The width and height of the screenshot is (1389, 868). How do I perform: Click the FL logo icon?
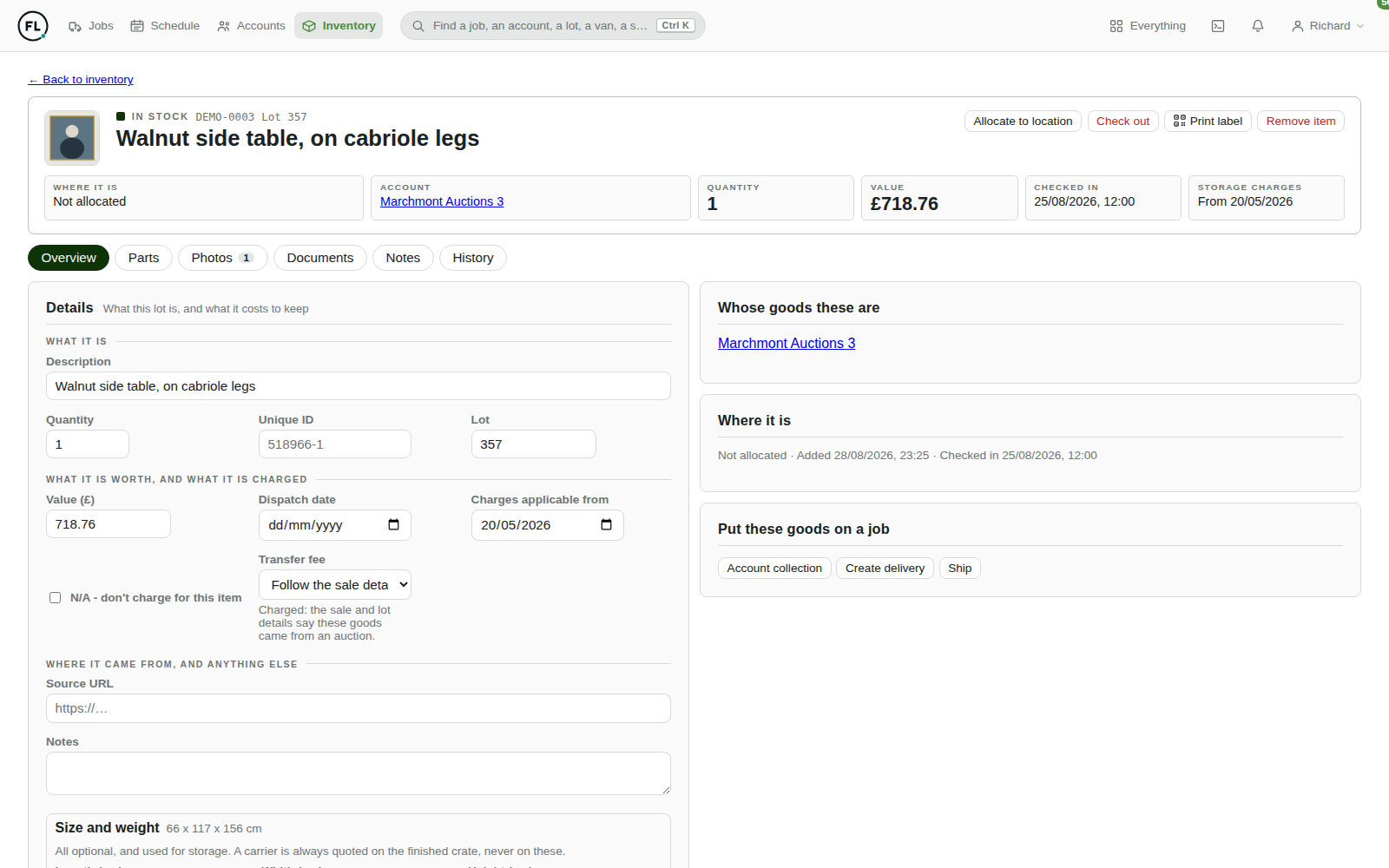[33, 26]
